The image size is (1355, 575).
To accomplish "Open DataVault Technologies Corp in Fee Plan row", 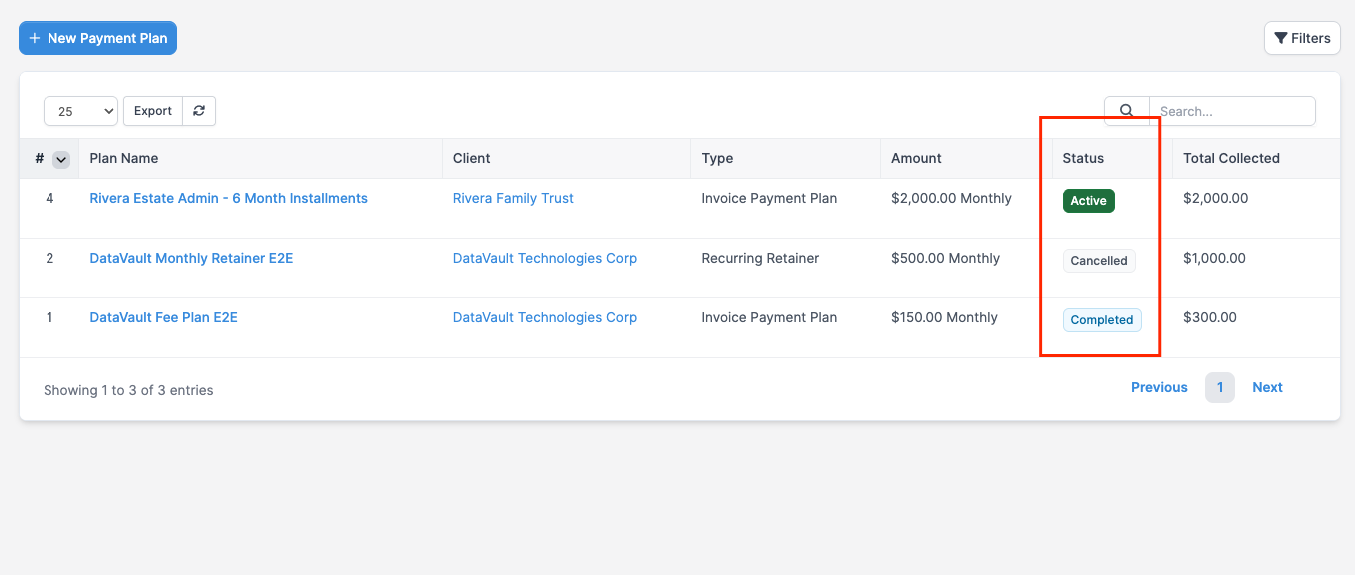I will click(x=545, y=317).
